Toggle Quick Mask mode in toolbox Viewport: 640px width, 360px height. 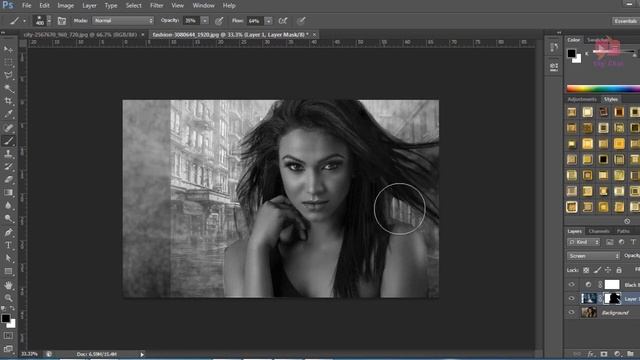pos(8,336)
